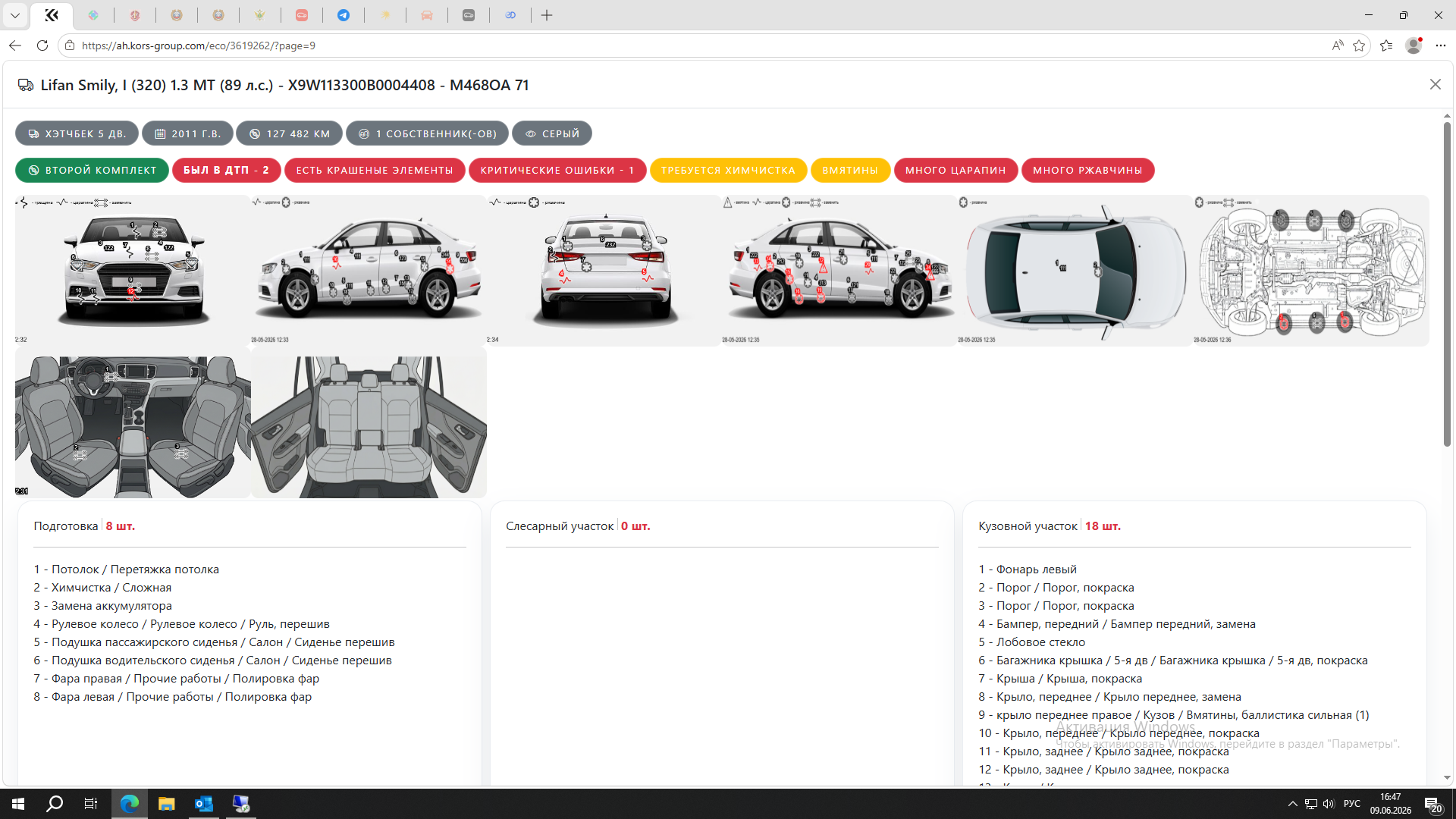Select row Фара правая / Полировка фар

[176, 679]
